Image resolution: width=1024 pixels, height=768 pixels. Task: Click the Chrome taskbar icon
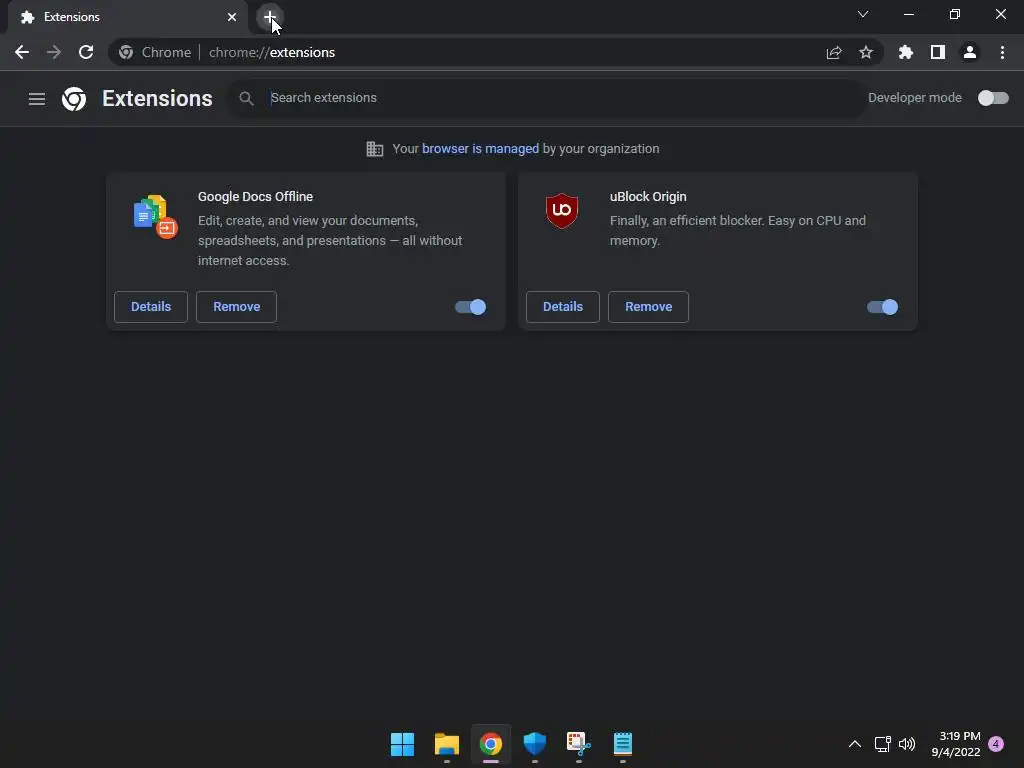coord(490,744)
